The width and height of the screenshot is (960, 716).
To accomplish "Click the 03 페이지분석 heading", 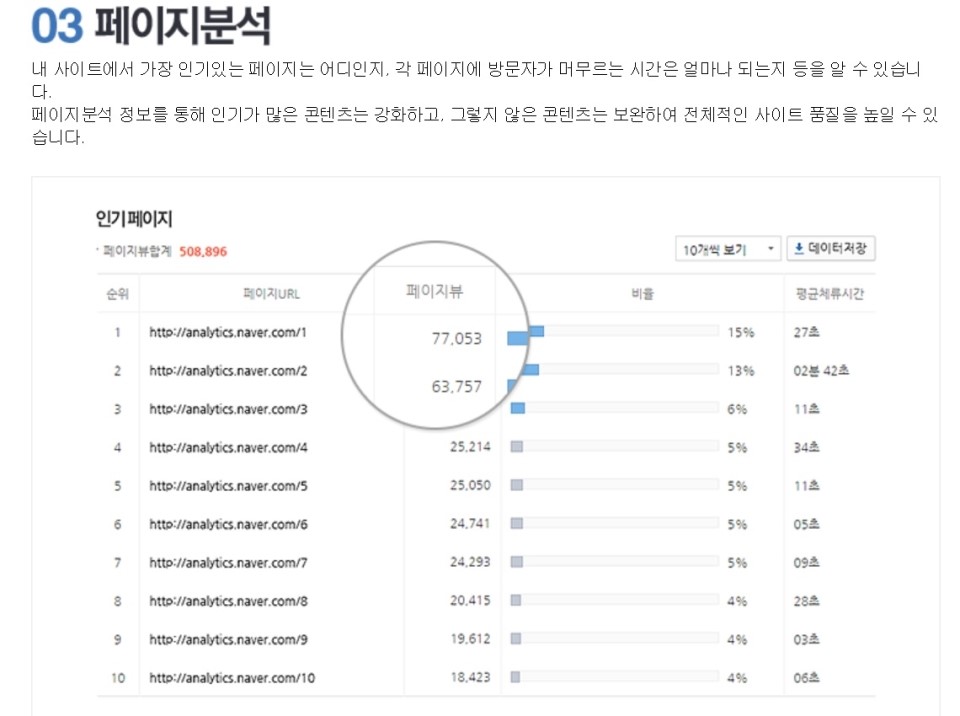I will pos(151,26).
